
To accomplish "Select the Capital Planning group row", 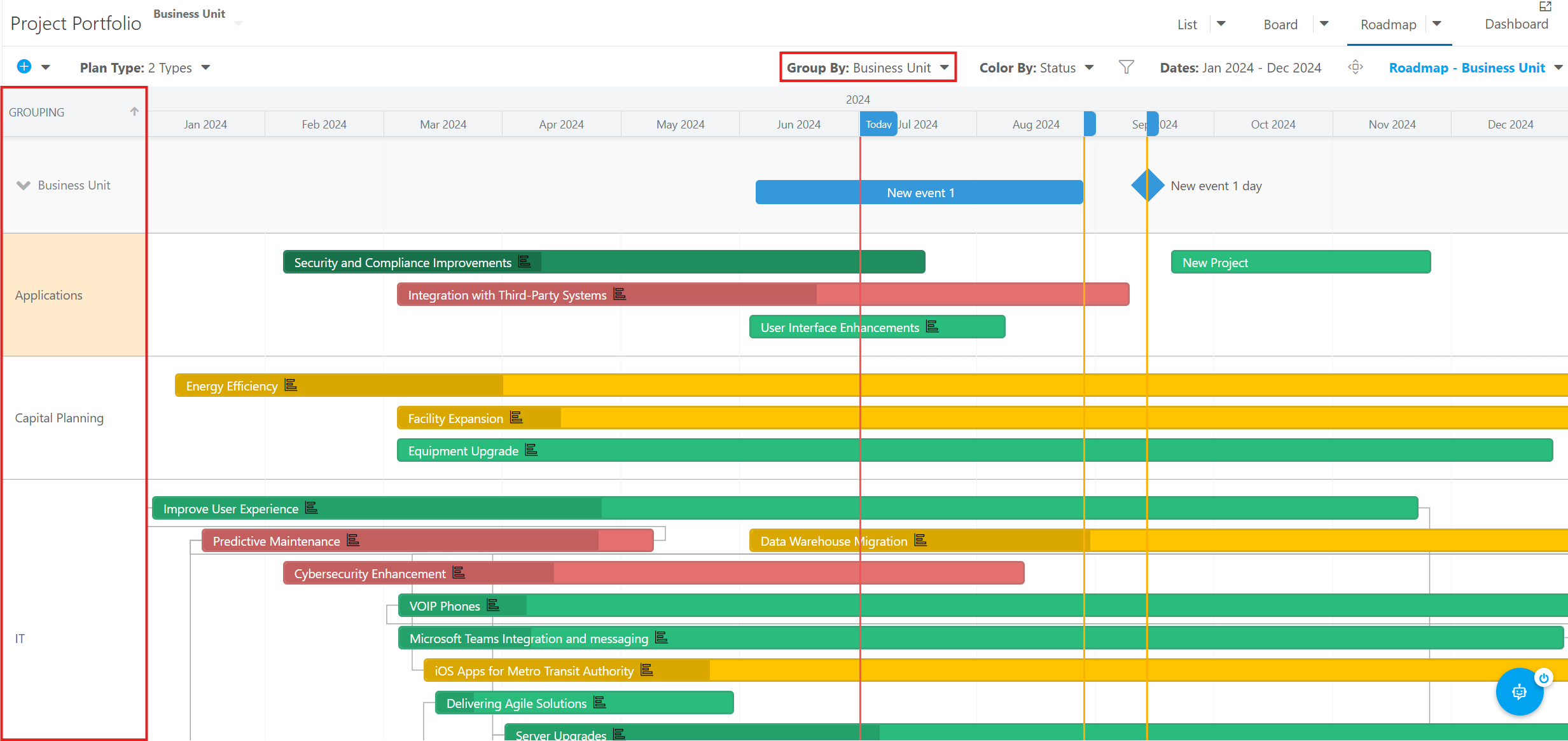I will (74, 418).
